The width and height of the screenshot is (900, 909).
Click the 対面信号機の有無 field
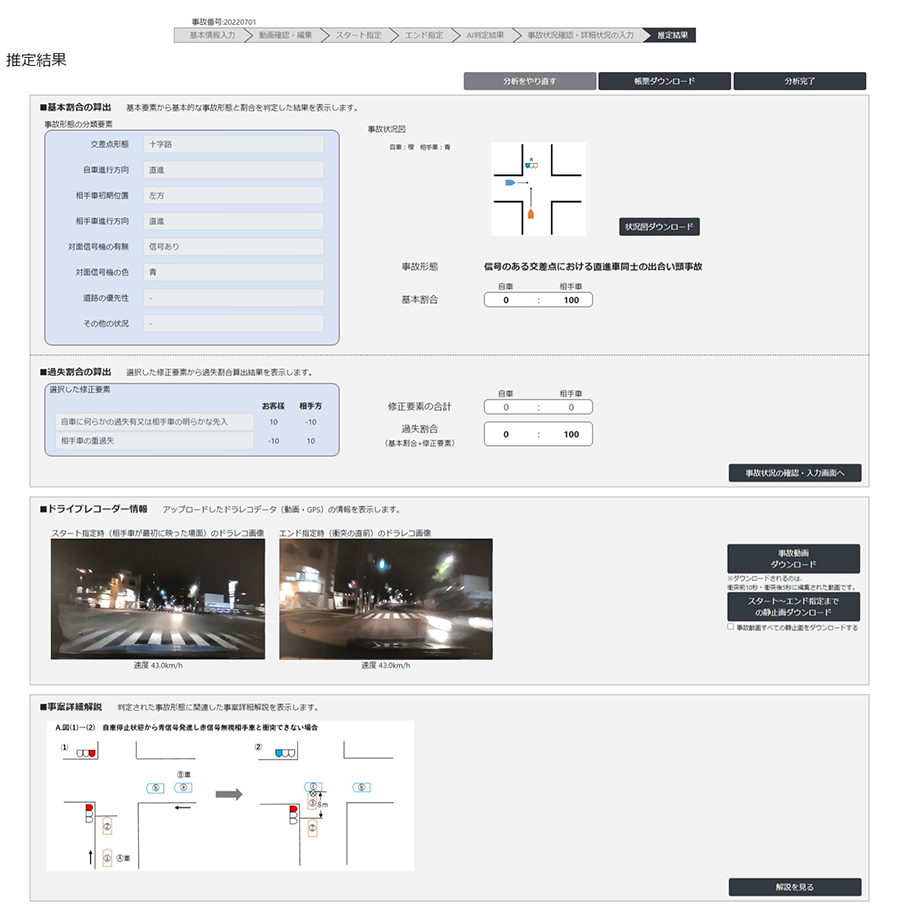pos(234,246)
